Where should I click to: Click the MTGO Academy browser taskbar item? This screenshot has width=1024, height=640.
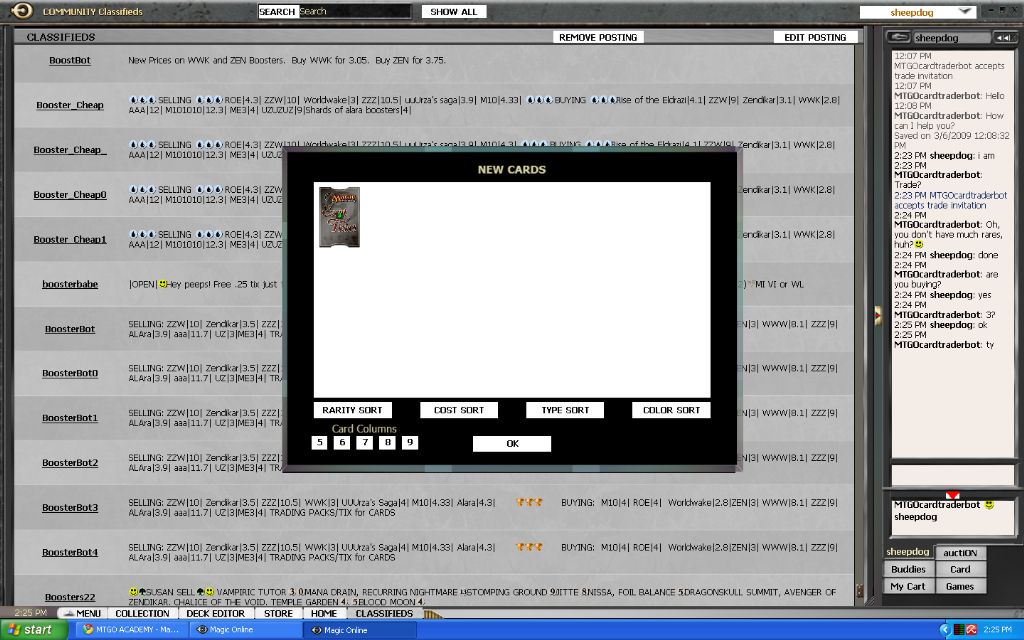coord(130,630)
